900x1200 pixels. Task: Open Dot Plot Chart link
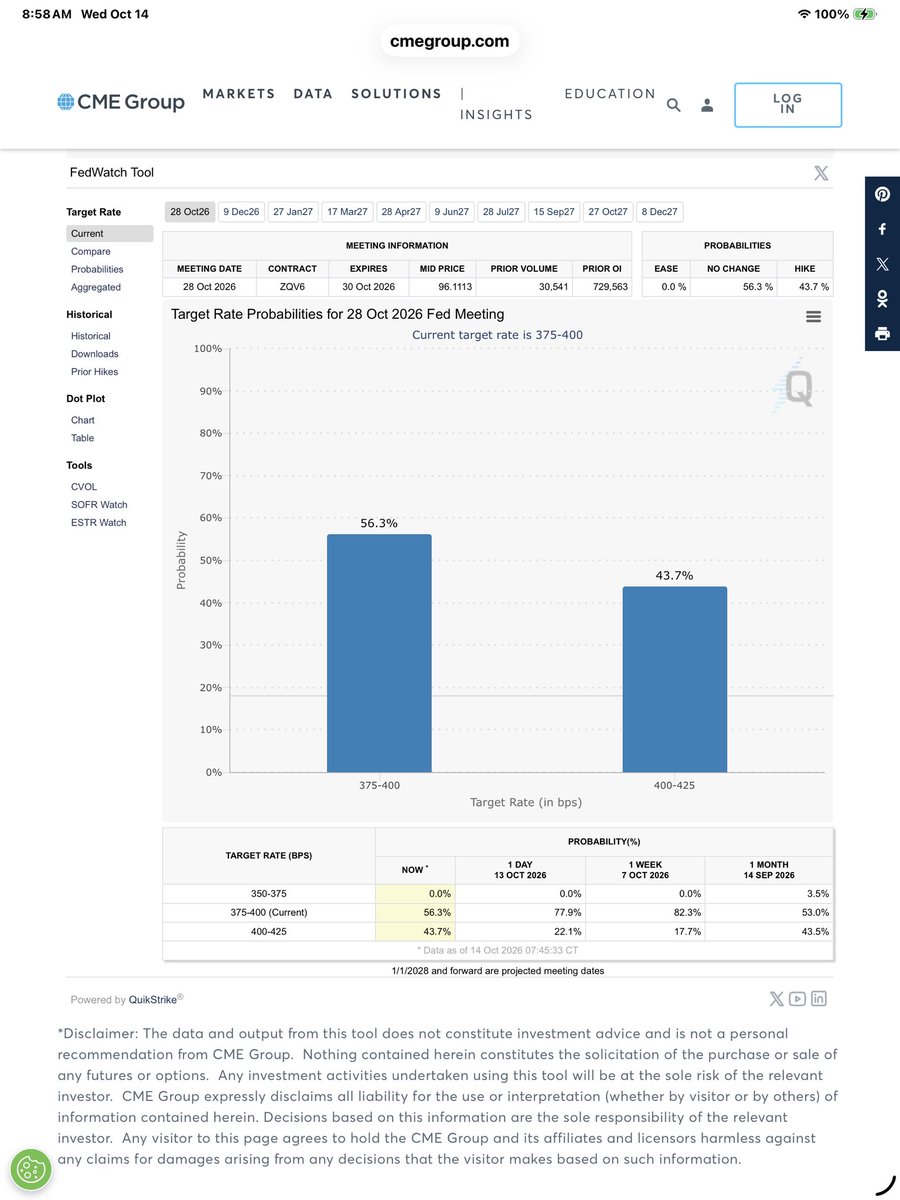pos(83,421)
